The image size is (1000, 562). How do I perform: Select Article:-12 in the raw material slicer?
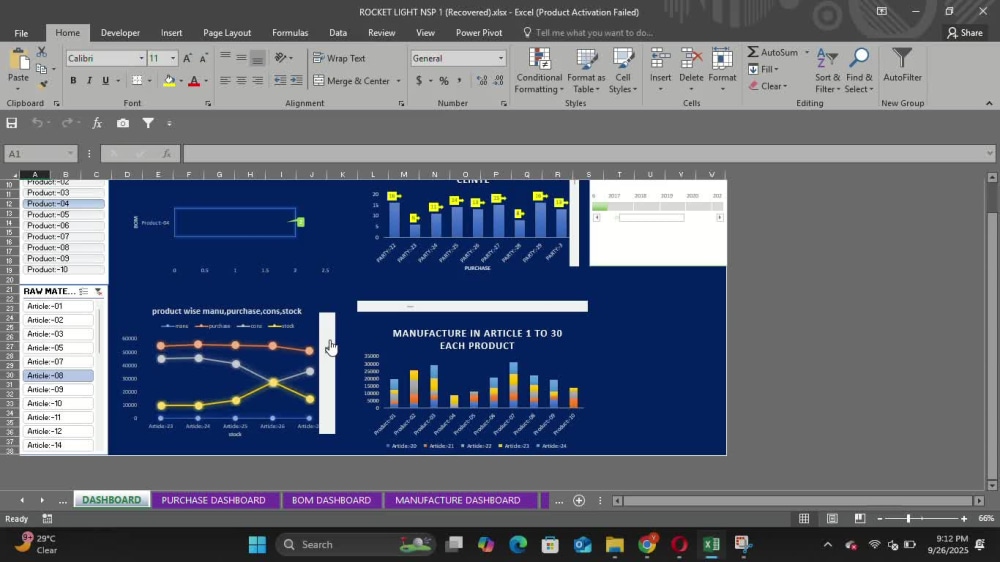(x=58, y=431)
